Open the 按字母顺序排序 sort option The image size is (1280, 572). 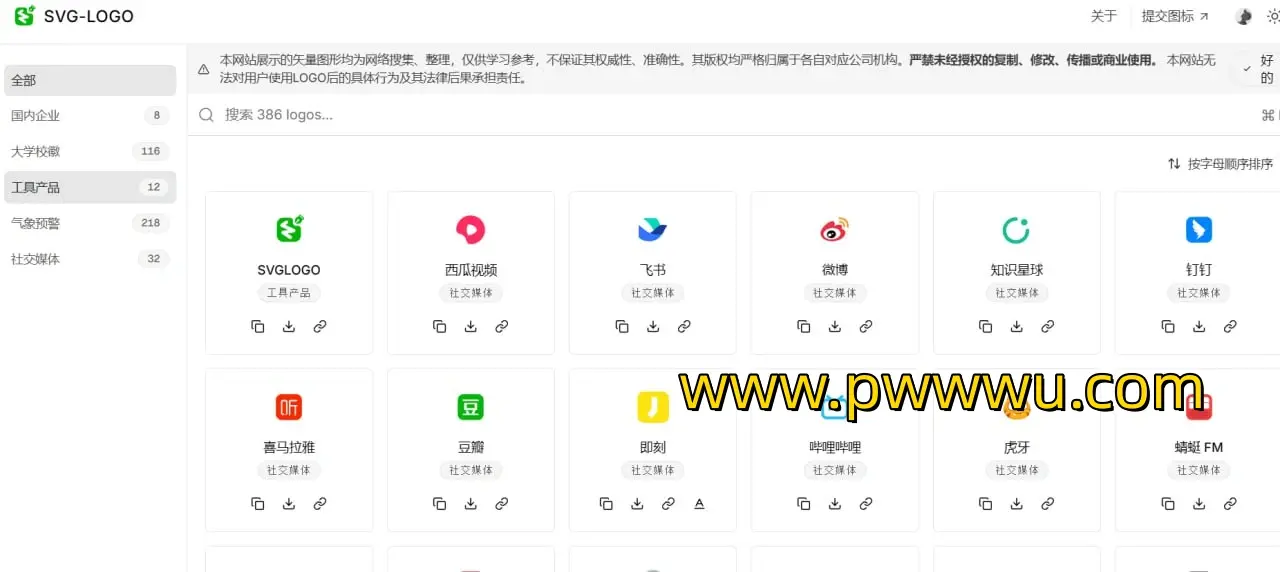point(1220,164)
